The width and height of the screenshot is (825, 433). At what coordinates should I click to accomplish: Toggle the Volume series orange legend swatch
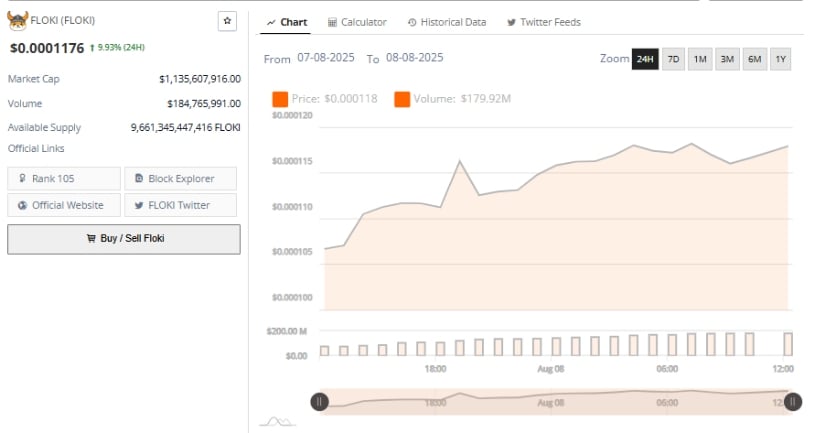coord(402,99)
